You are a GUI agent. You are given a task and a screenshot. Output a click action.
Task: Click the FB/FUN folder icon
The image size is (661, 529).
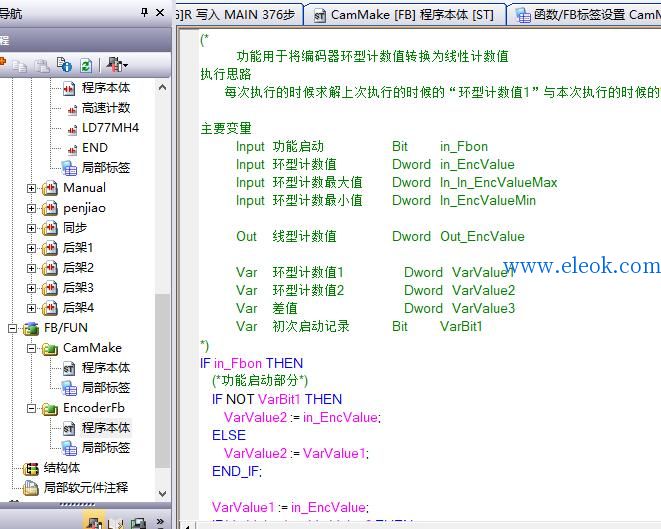[x=31, y=328]
